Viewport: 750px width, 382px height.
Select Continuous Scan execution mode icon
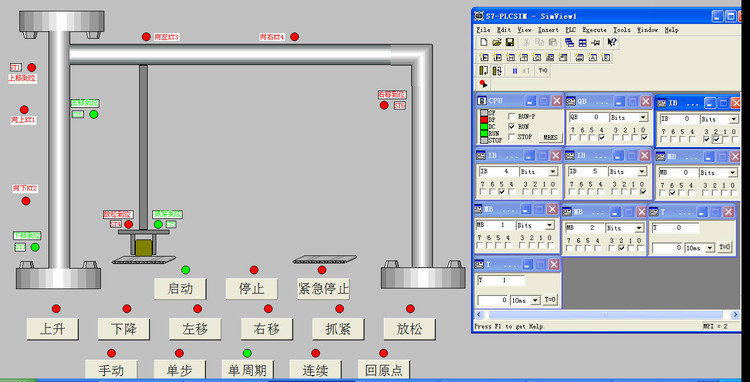tap(497, 71)
